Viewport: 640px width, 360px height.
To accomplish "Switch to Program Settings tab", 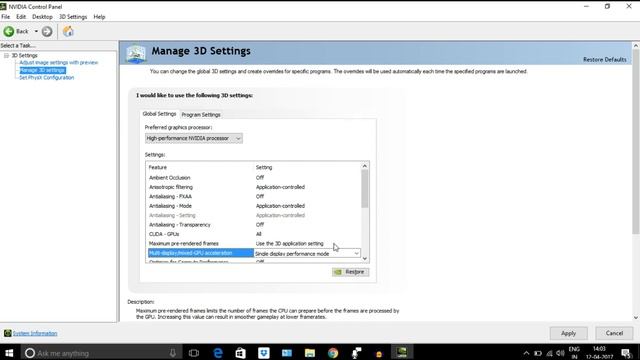I will (201, 115).
